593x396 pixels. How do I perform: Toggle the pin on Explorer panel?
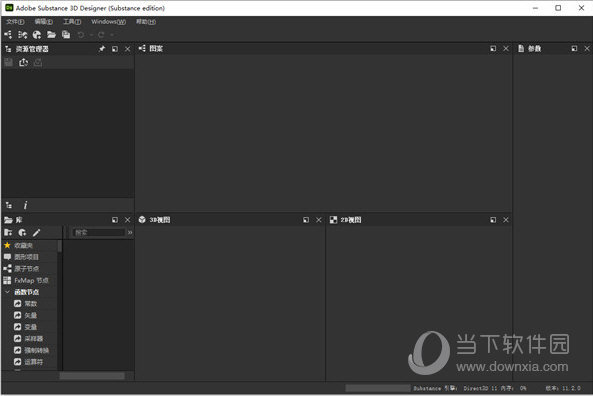(102, 49)
